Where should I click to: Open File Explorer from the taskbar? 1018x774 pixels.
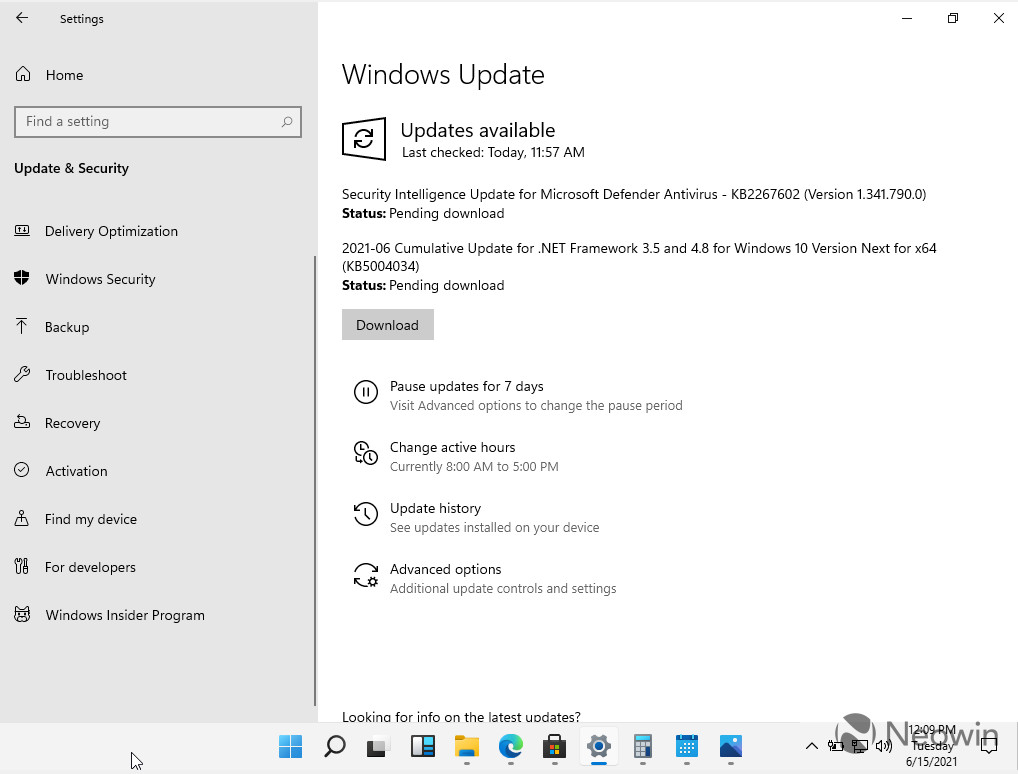[x=467, y=746]
